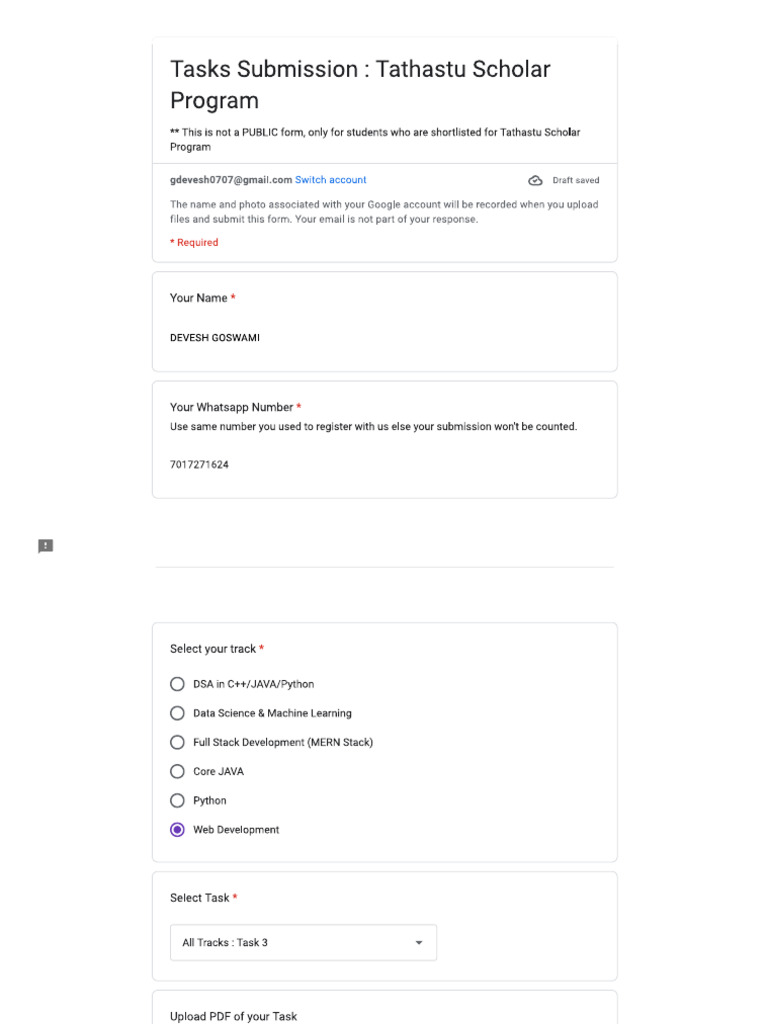The image size is (768, 1024).
Task: Open the Select Task dropdown arrow
Action: point(419,943)
